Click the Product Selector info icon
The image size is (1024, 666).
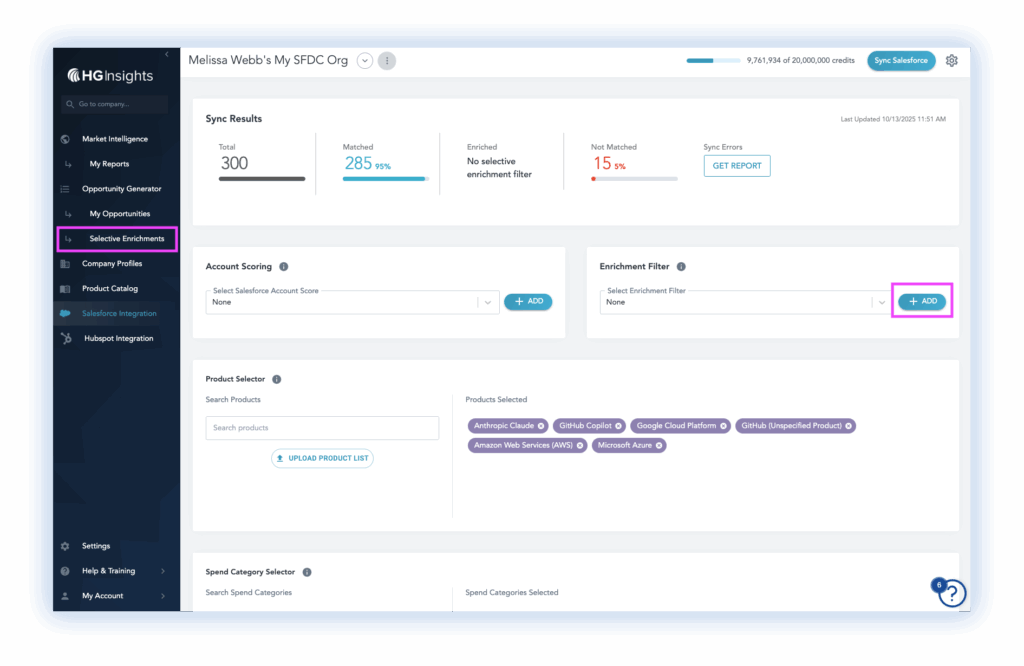click(x=277, y=380)
